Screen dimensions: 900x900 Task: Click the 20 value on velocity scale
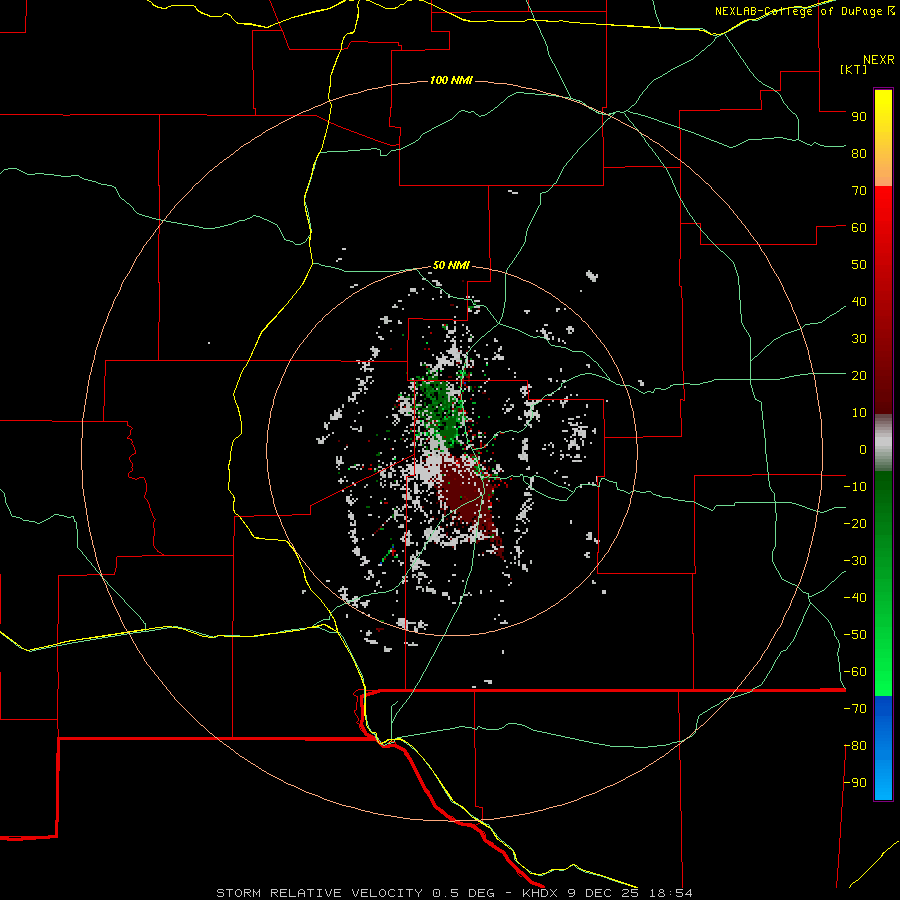[859, 375]
